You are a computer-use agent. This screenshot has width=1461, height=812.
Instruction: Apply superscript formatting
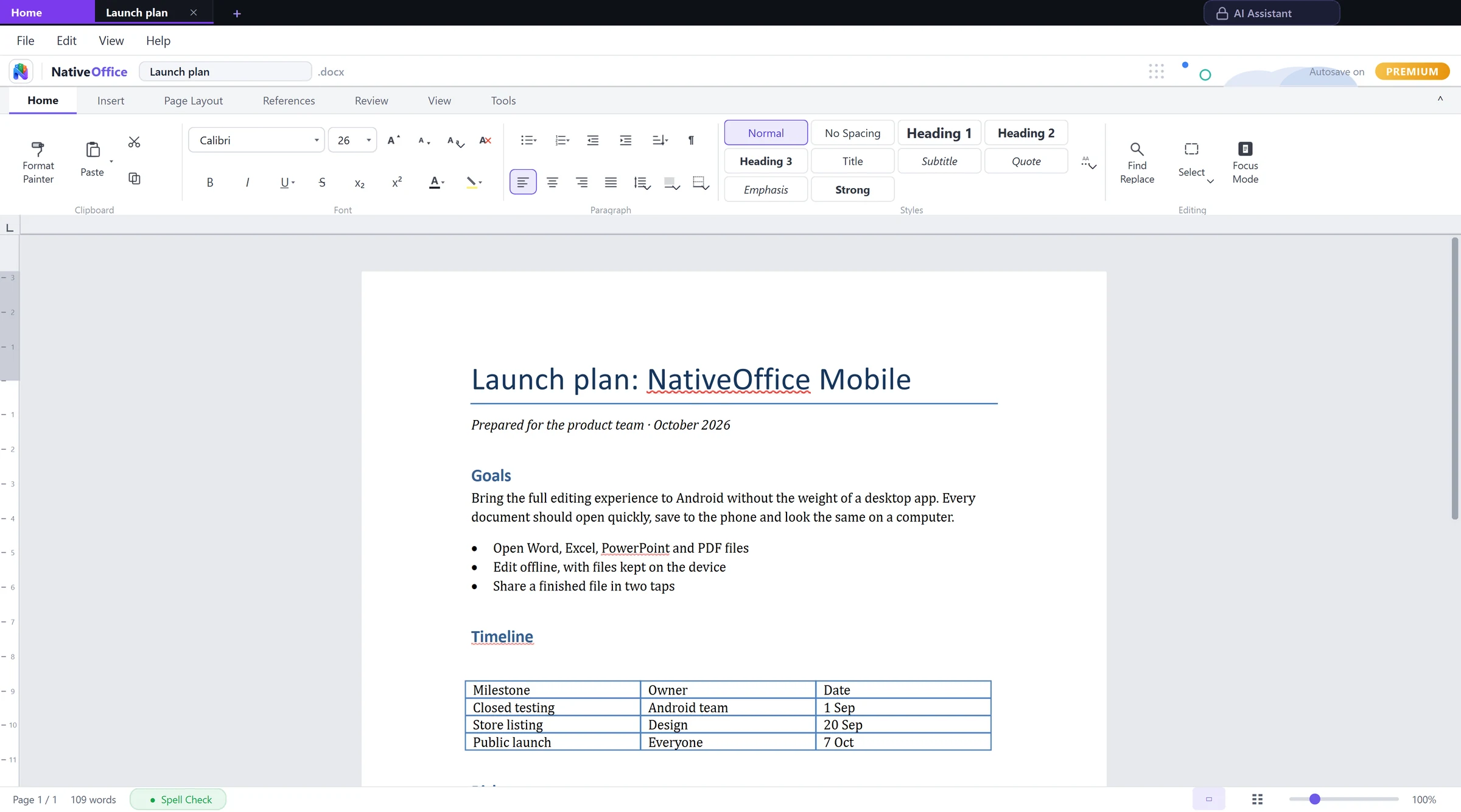tap(397, 182)
